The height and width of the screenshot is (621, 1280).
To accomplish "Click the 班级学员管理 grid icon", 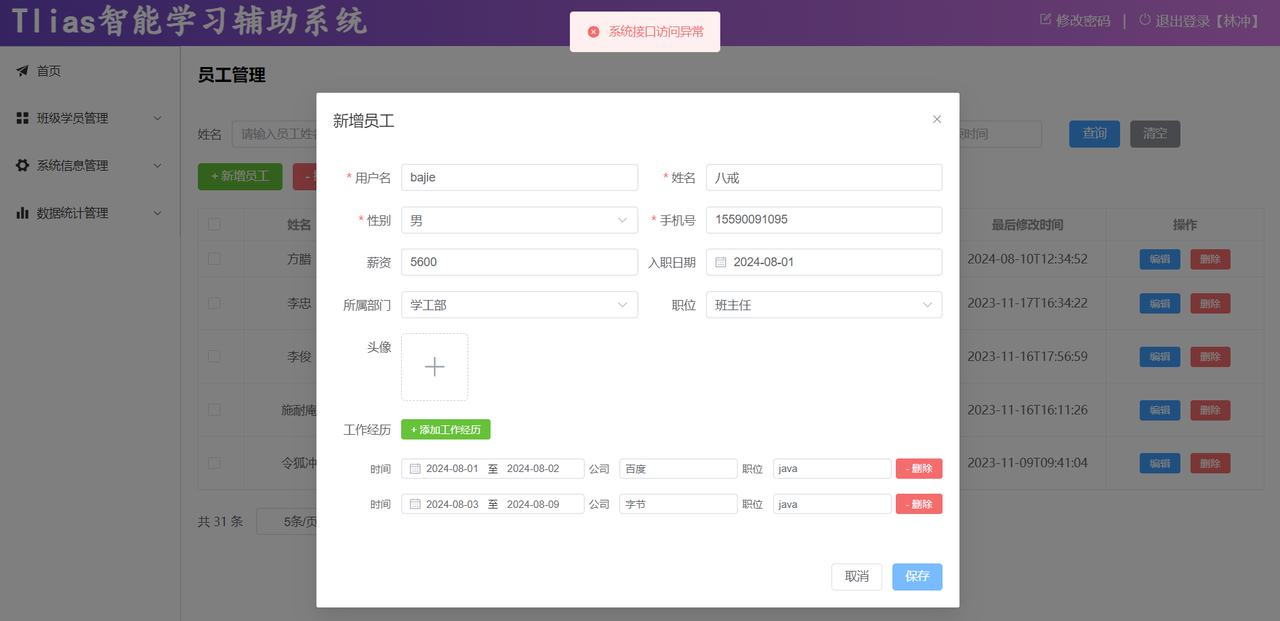I will (x=22, y=118).
